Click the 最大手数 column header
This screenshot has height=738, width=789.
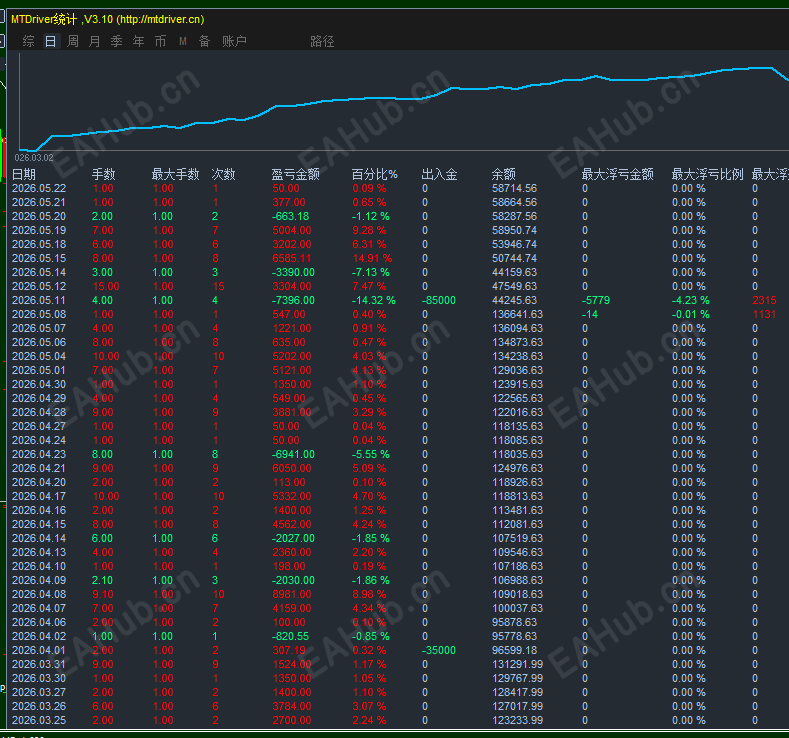tap(176, 175)
